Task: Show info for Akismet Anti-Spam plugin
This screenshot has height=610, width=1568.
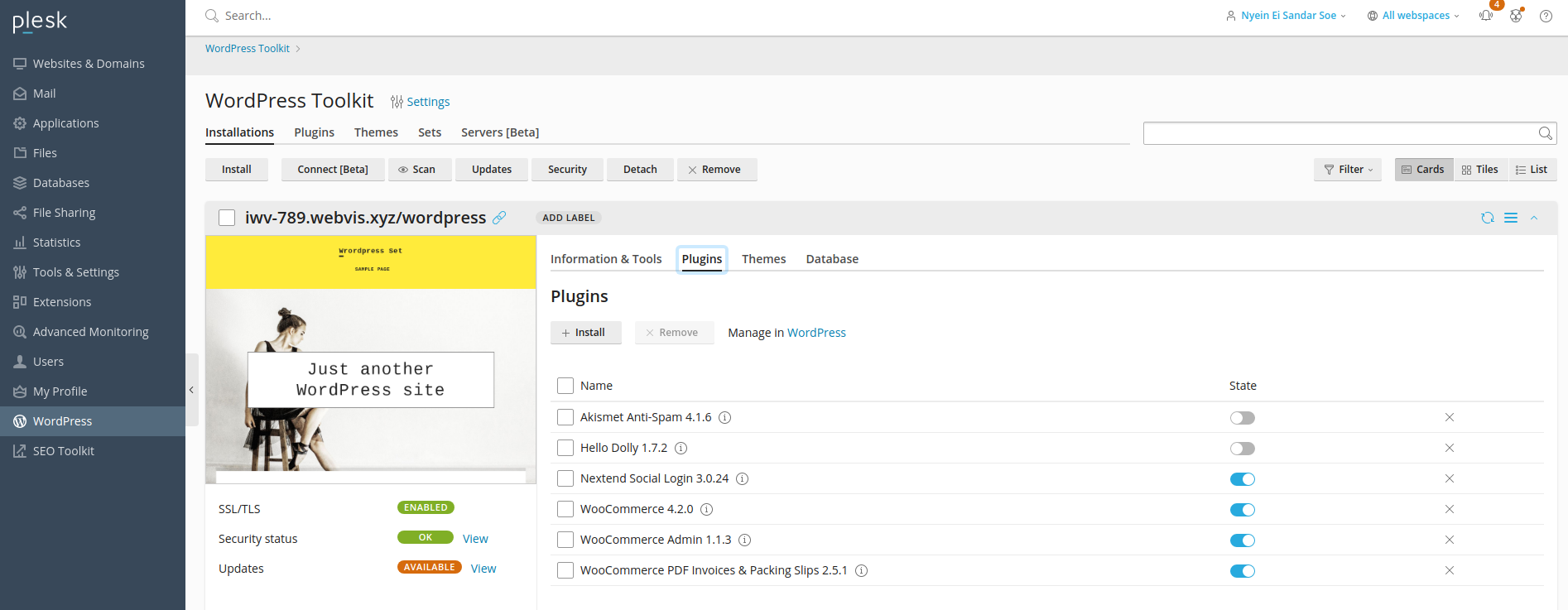Action: pos(724,417)
